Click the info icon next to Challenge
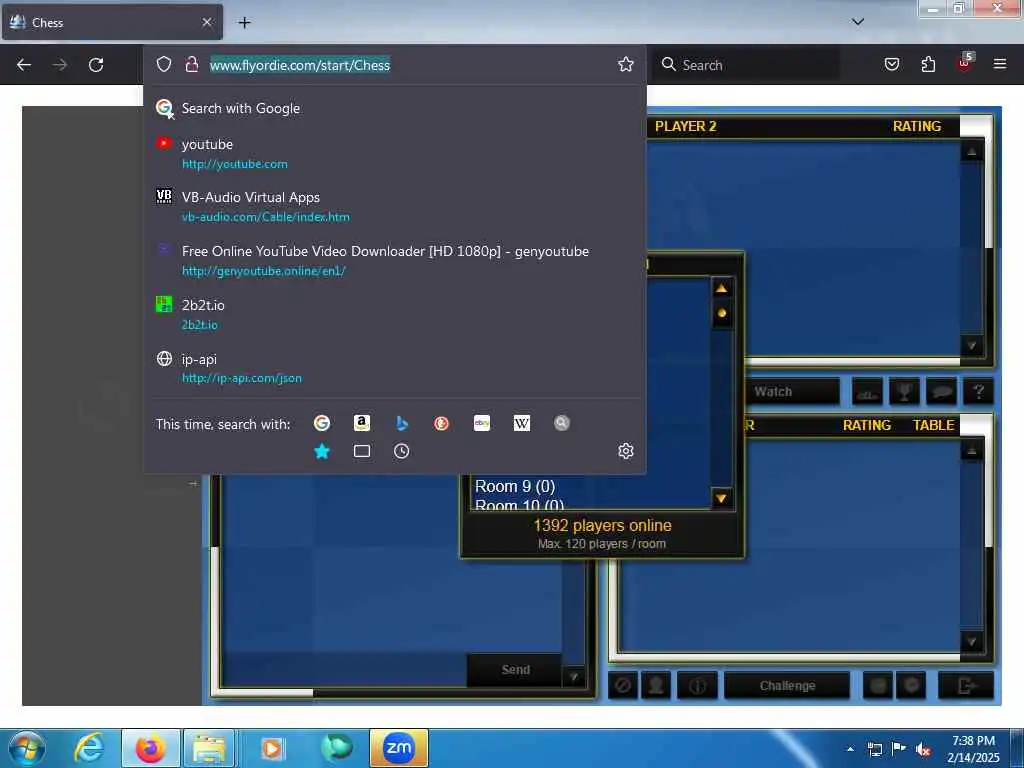 click(697, 685)
